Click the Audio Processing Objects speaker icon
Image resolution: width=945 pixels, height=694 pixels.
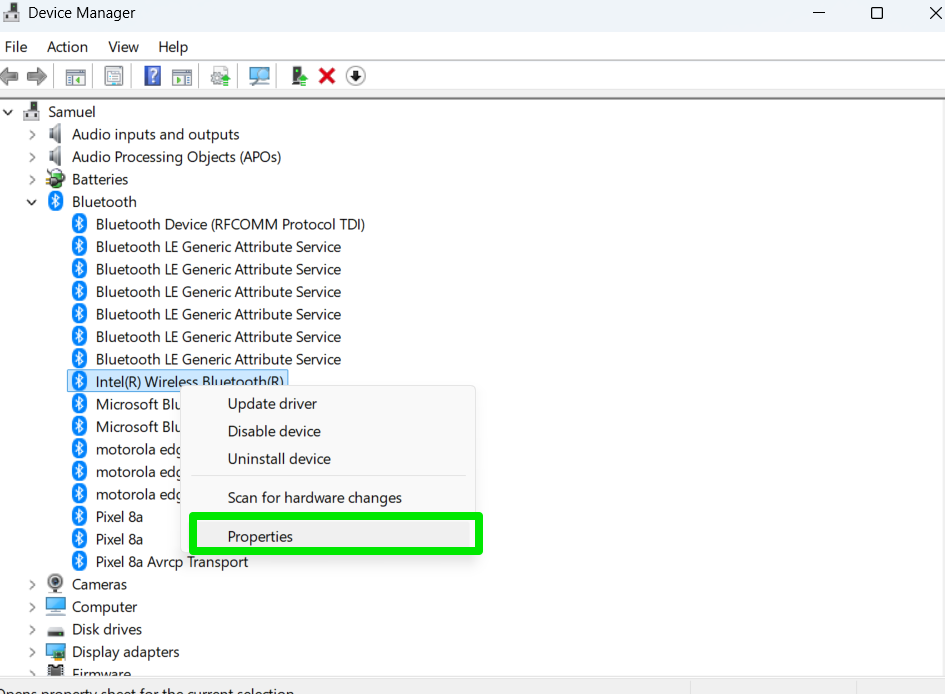(x=55, y=157)
